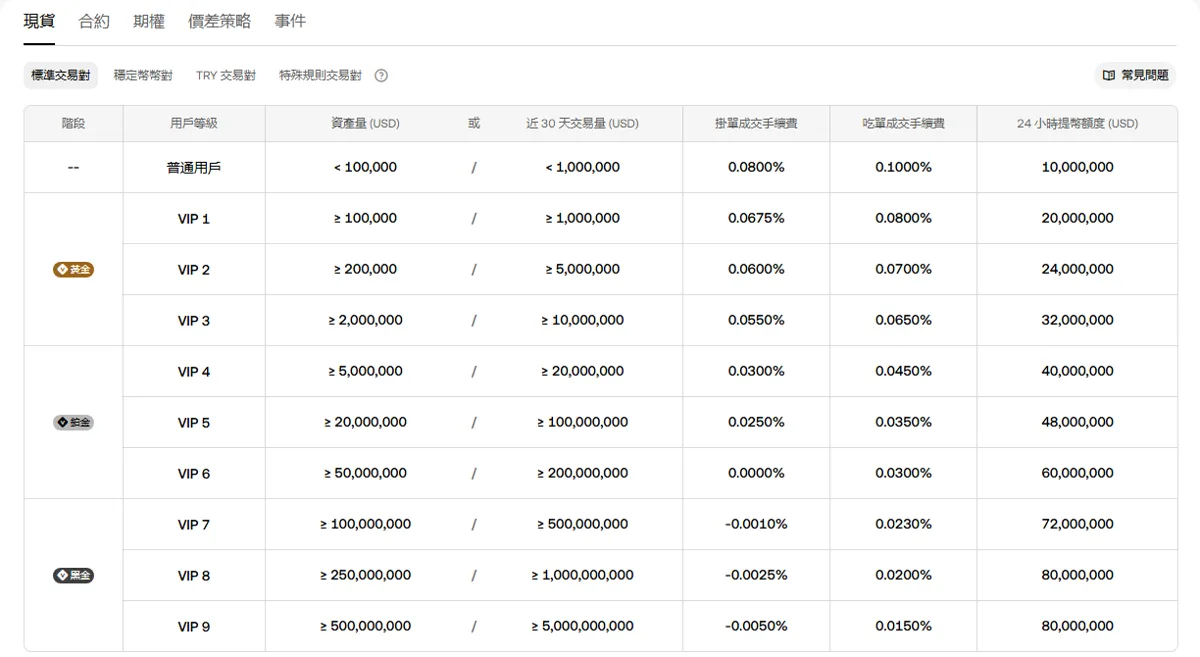1200x657 pixels.
Task: Click the 掛單成交手續費 column header
Action: pyautogui.click(x=756, y=124)
